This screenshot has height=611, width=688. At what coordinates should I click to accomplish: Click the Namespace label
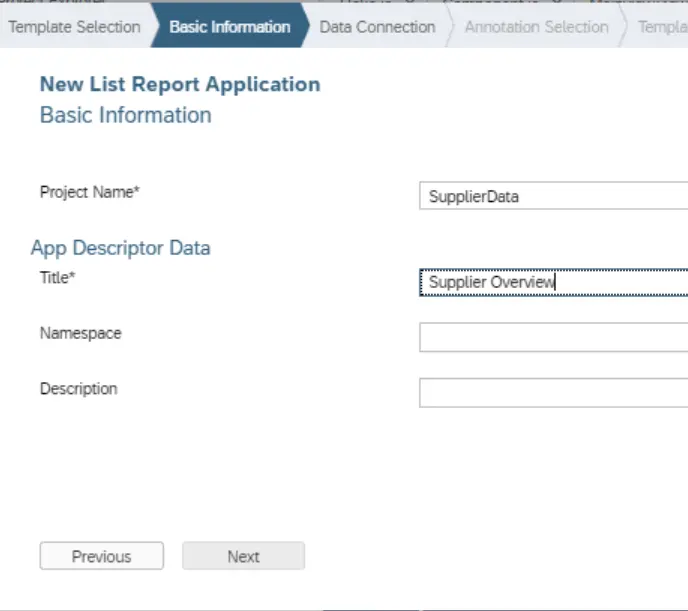(x=80, y=333)
